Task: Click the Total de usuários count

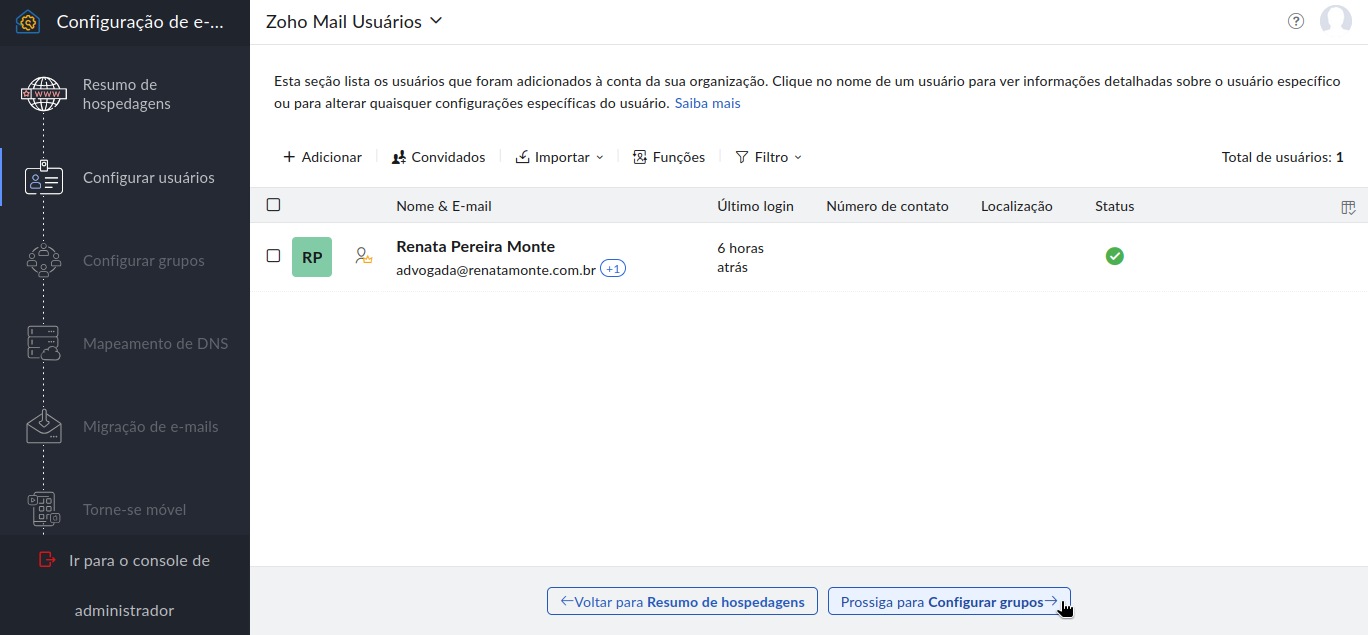Action: pyautogui.click(x=1282, y=157)
